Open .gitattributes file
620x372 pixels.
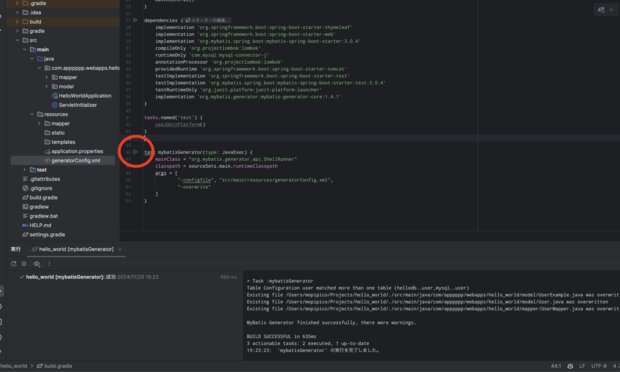(x=41, y=179)
